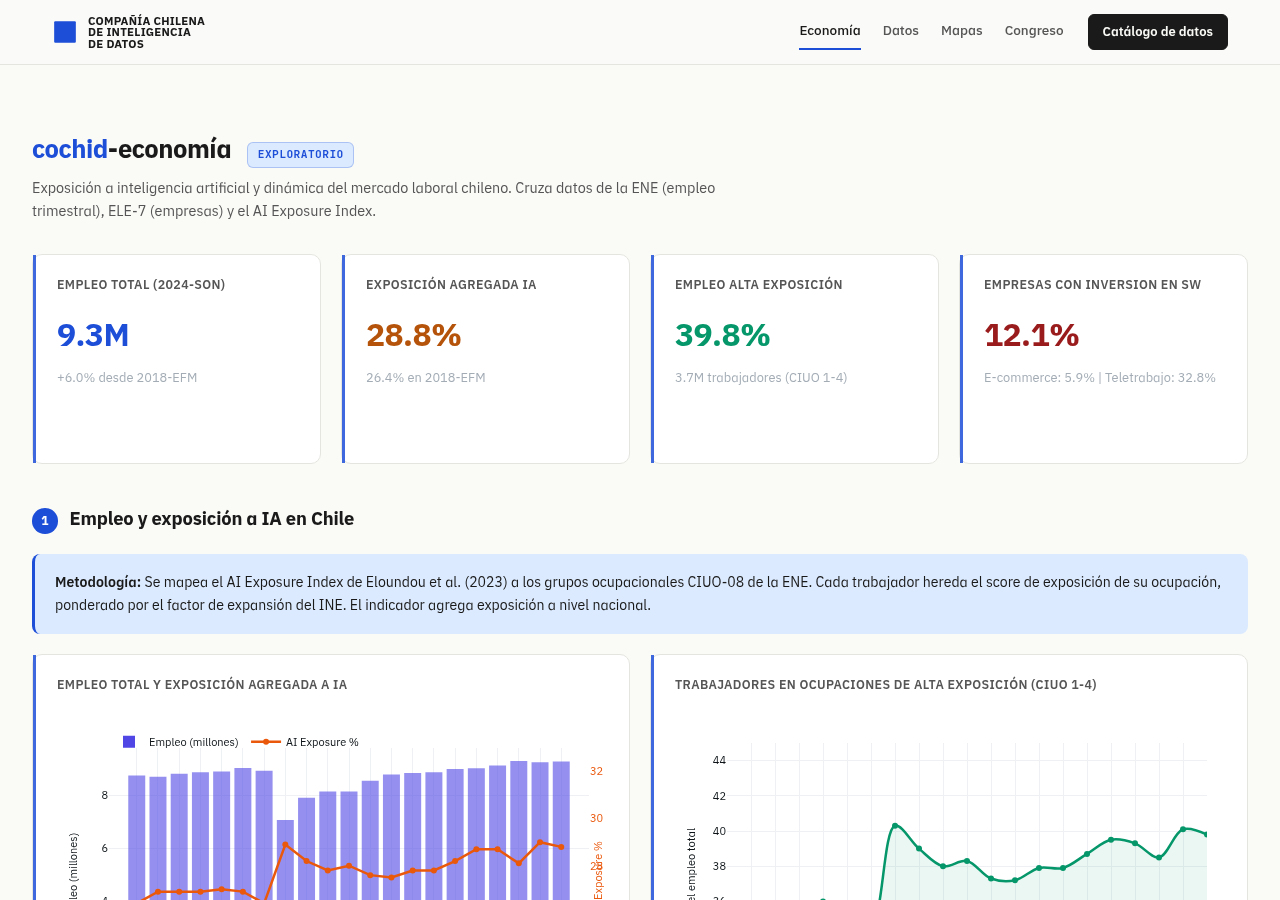Click the '26.4% en 2018-EFM' note
This screenshot has height=900, width=1280.
(426, 378)
